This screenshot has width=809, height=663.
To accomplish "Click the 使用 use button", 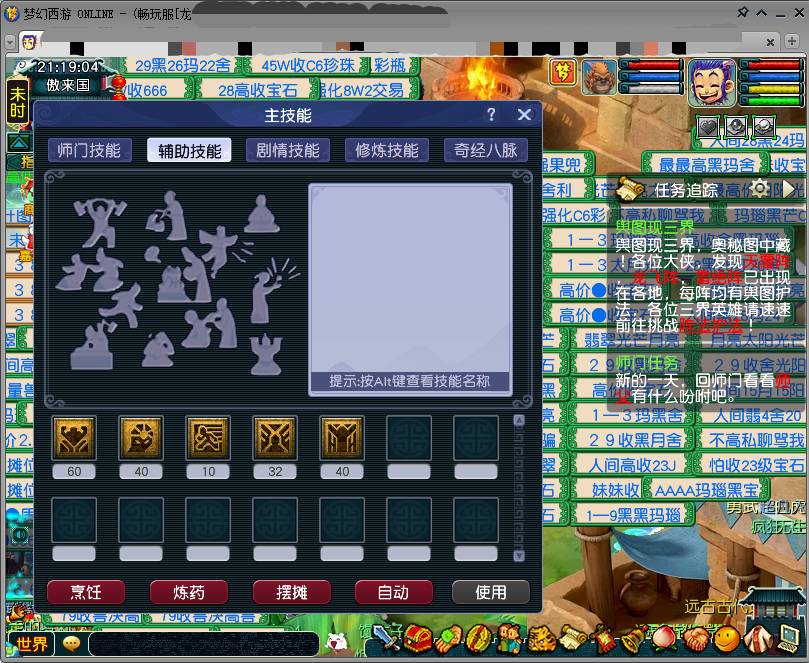I will tap(491, 592).
